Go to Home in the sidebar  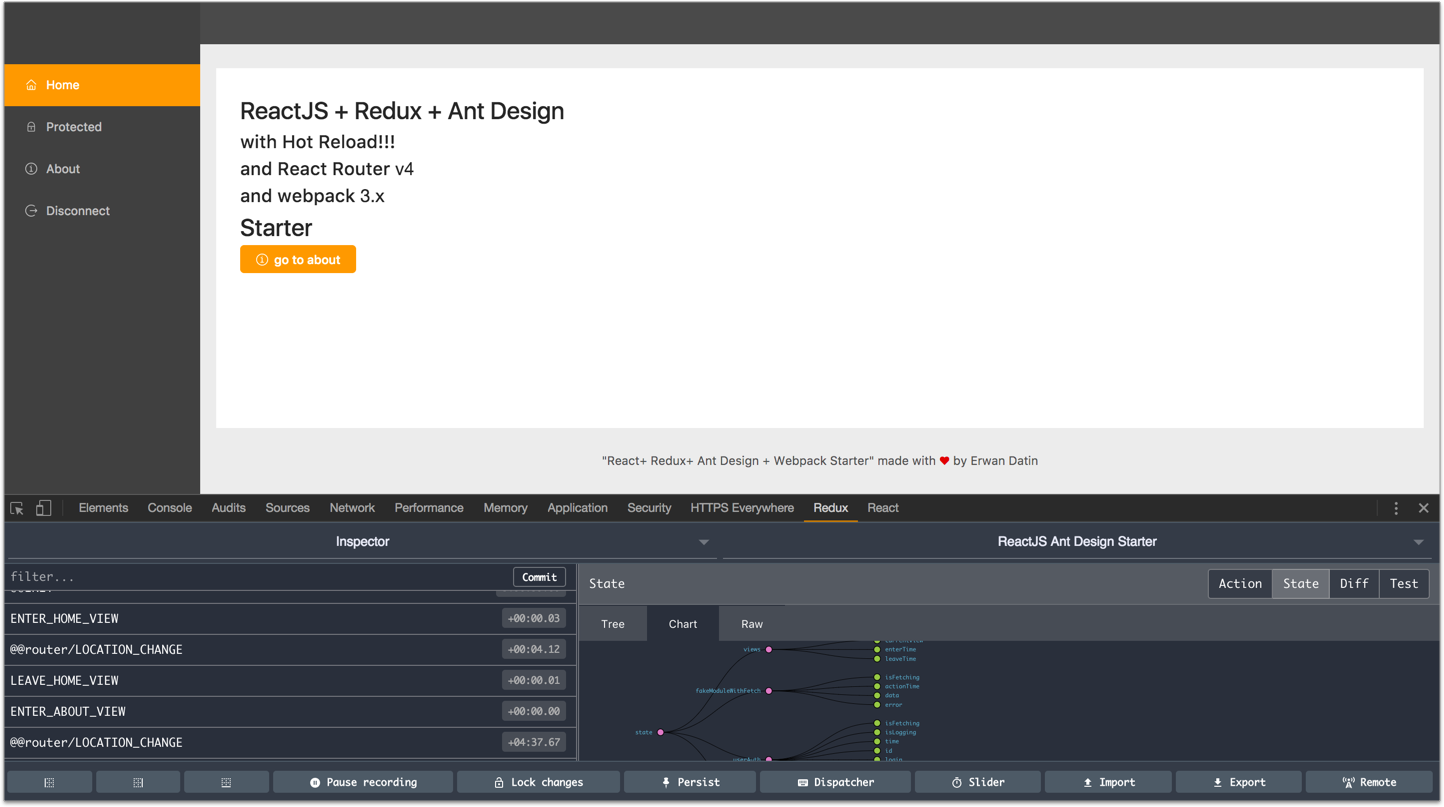pyautogui.click(x=102, y=85)
